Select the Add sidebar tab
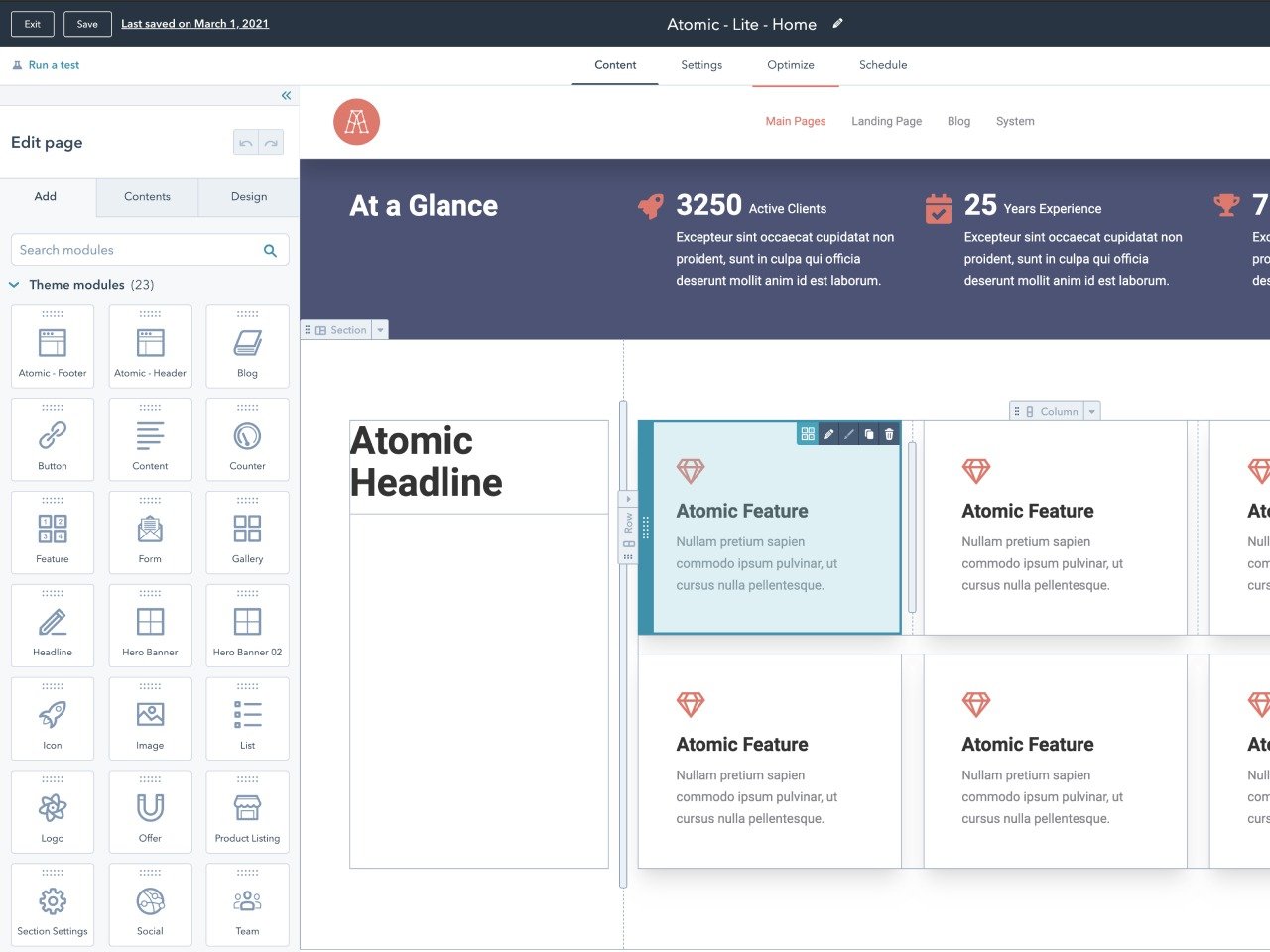Viewport: 1270px width, 952px height. [x=46, y=197]
